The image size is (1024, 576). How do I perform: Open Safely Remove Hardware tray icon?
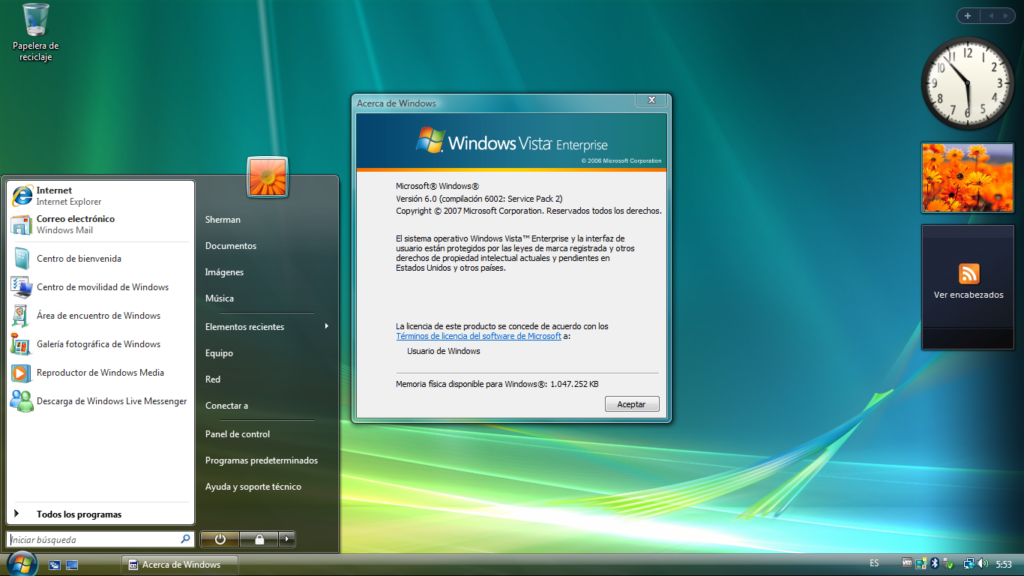[946, 563]
